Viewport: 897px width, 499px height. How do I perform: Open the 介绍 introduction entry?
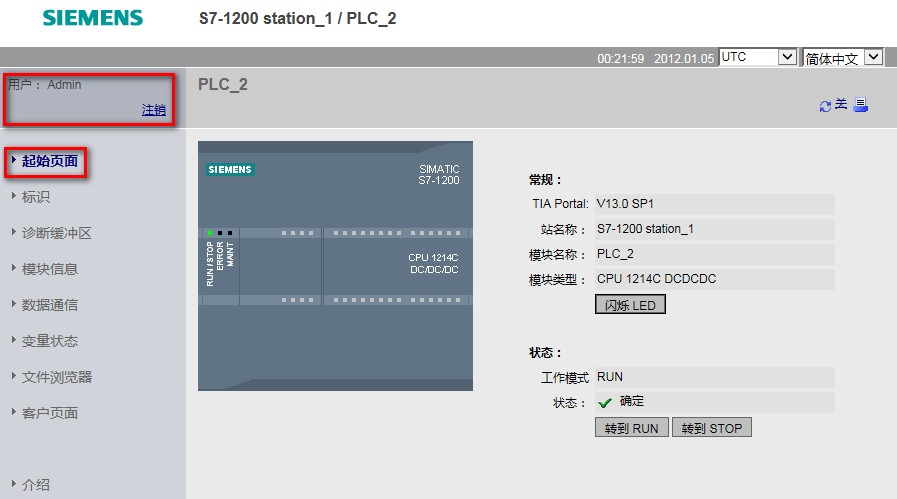tap(35, 485)
